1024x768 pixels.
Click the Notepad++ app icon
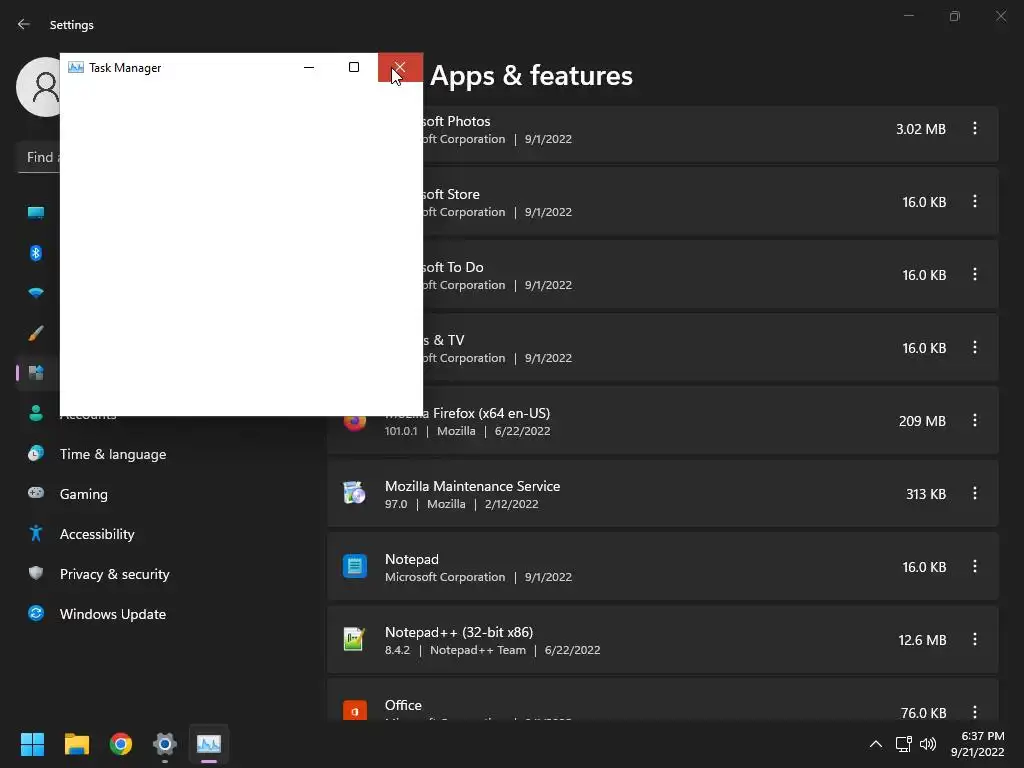[355, 639]
